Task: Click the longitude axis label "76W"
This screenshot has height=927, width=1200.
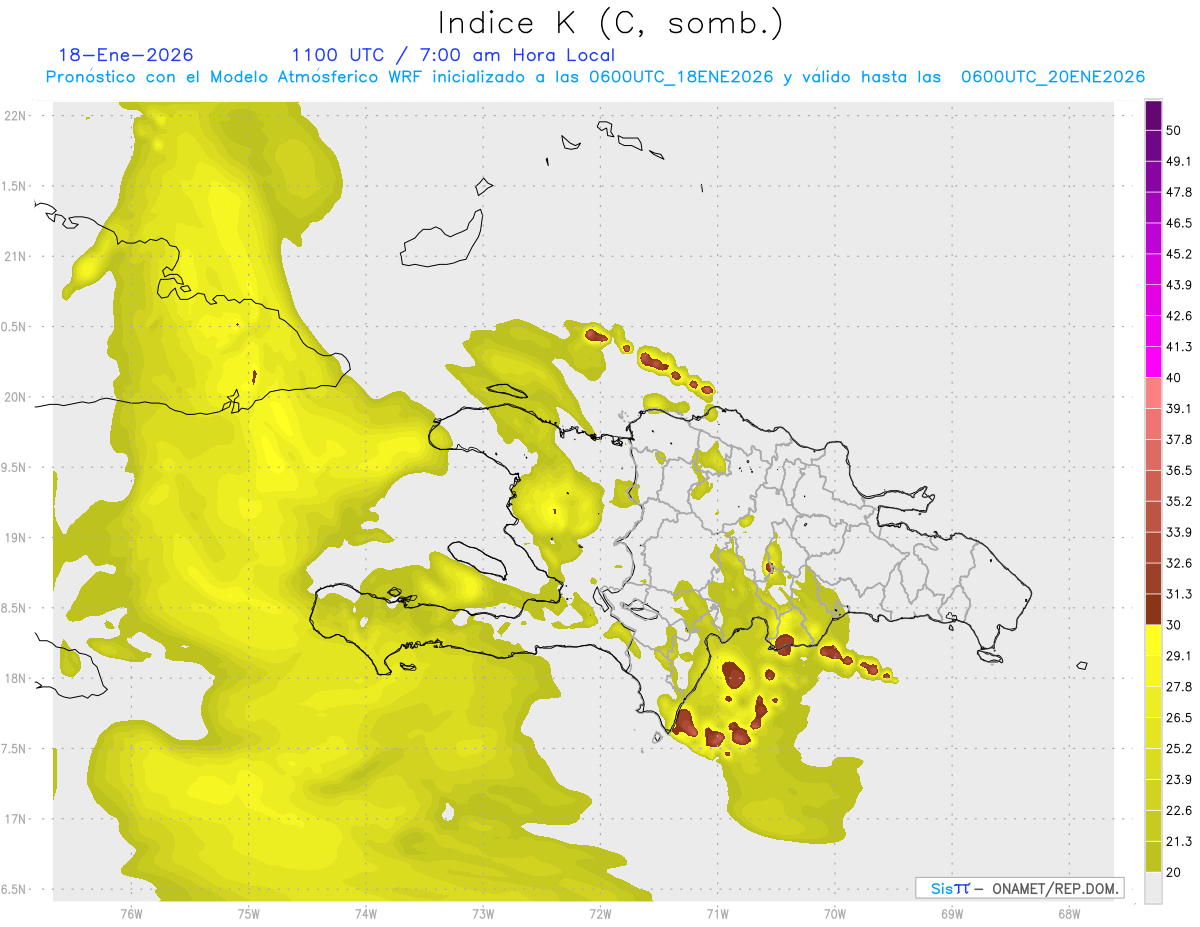Action: pyautogui.click(x=131, y=914)
